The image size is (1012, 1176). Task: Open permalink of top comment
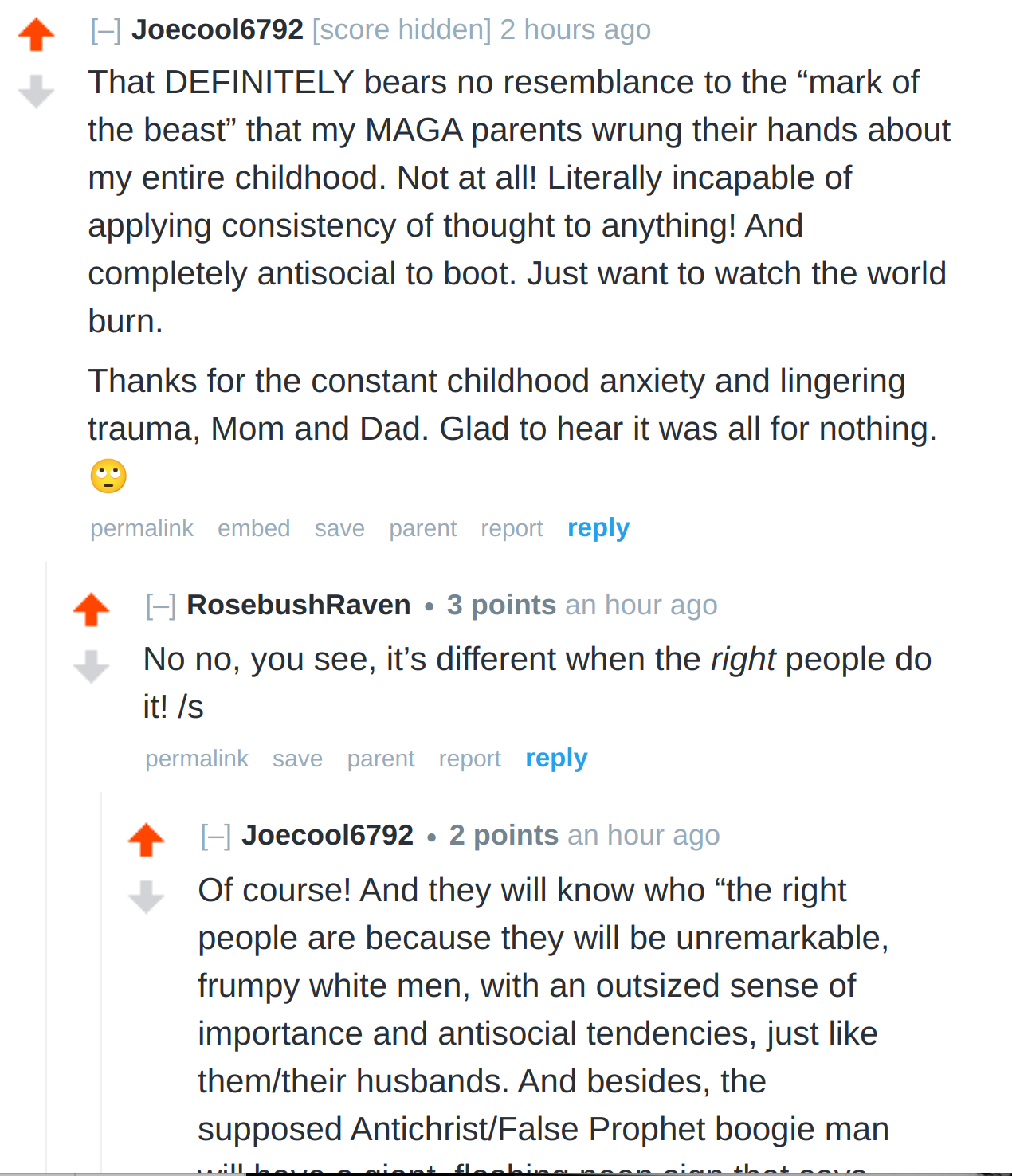pos(142,528)
